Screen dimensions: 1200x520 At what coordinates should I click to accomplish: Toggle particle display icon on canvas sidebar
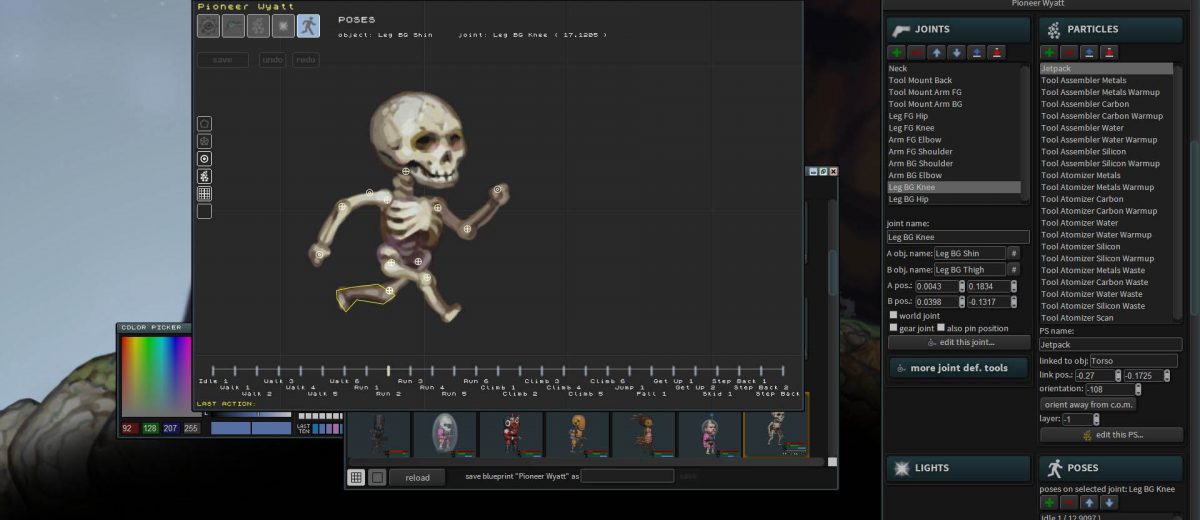click(x=204, y=176)
